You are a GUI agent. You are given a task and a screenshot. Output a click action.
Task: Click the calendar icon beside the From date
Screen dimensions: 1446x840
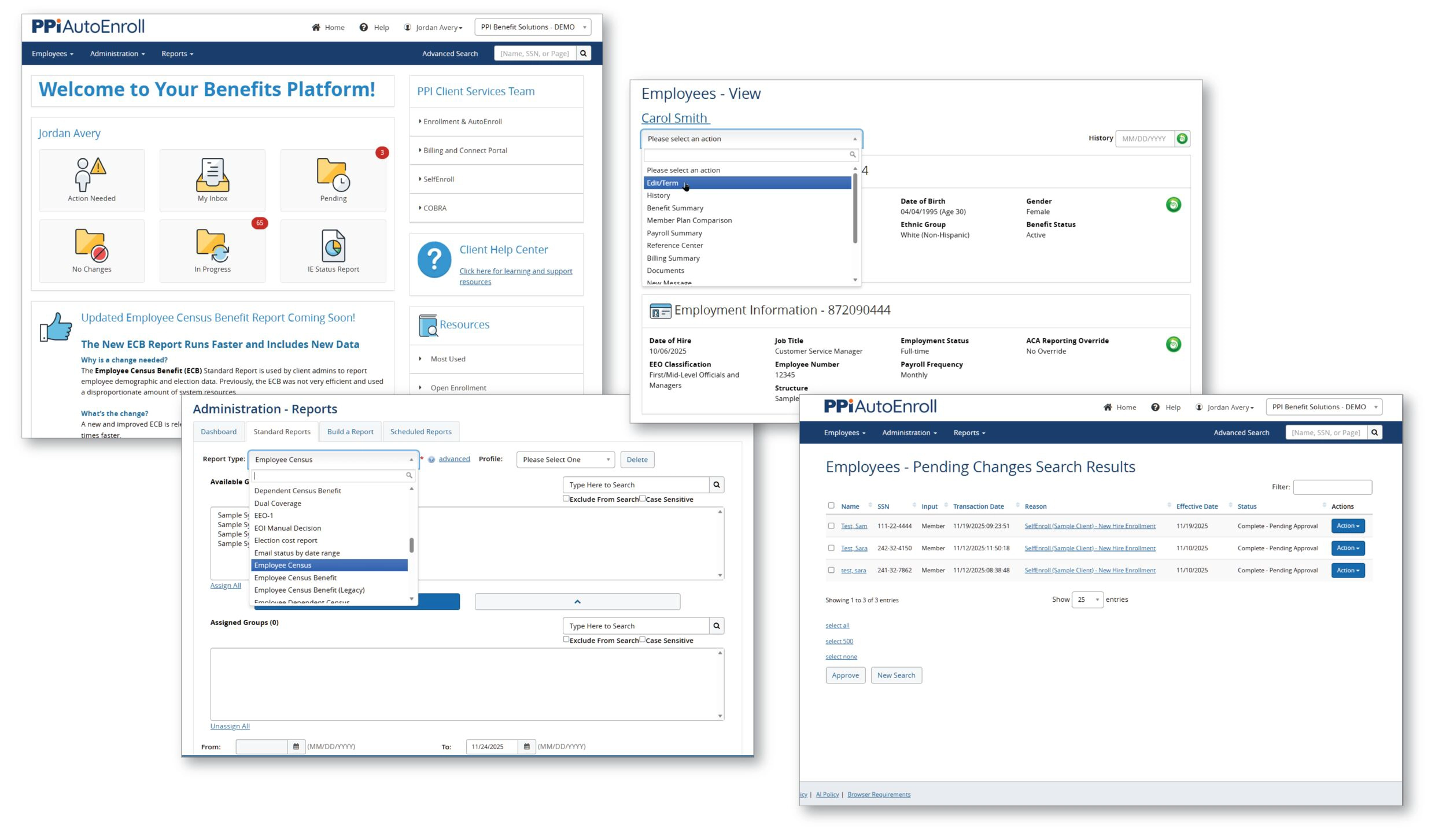(296, 746)
